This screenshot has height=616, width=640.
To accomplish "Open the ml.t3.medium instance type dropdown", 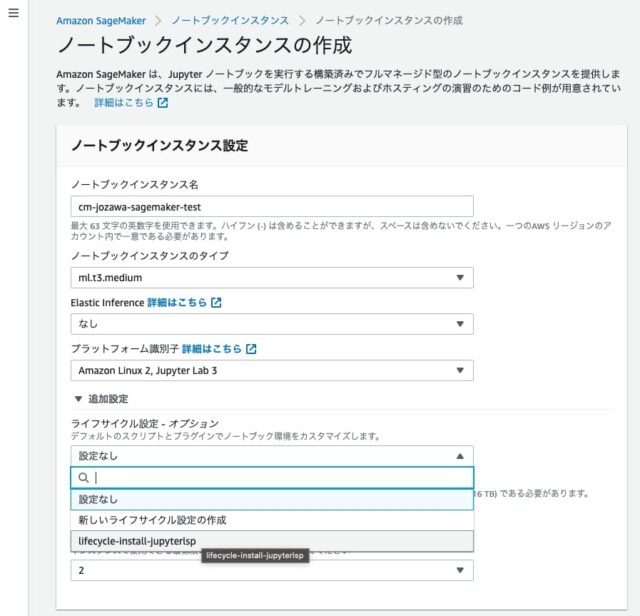I will pos(272,278).
